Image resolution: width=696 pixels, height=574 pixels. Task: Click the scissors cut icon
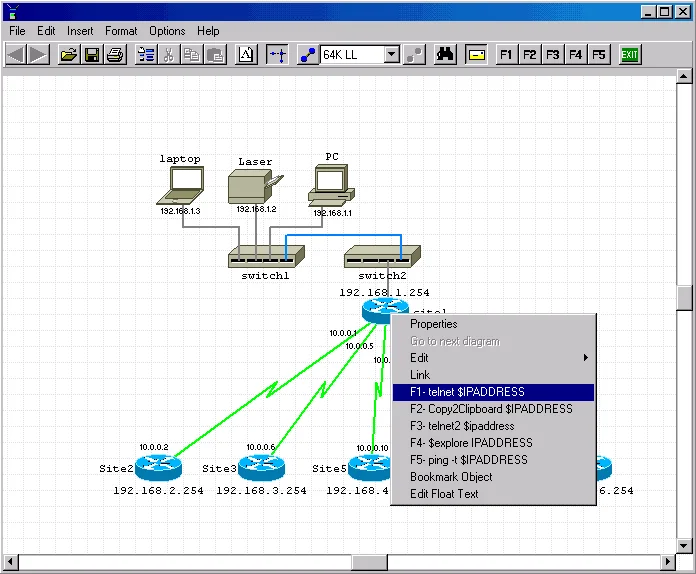click(x=169, y=55)
